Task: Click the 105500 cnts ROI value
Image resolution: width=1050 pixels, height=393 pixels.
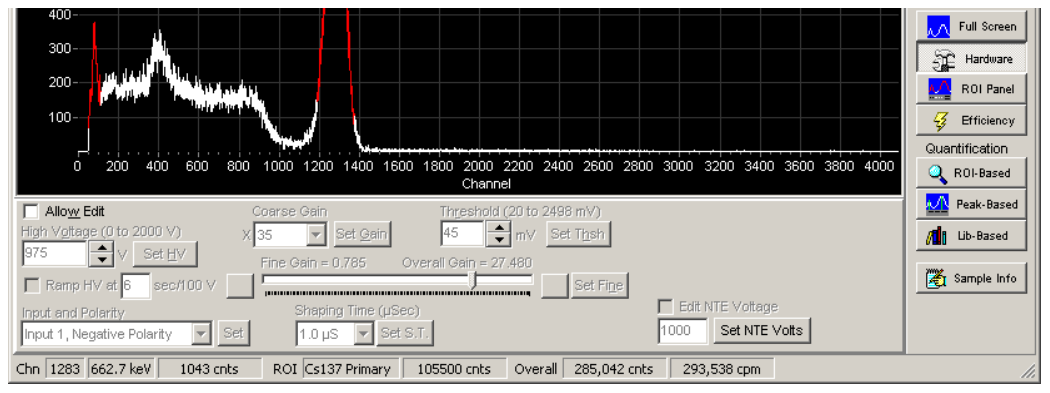Action: pyautogui.click(x=454, y=369)
